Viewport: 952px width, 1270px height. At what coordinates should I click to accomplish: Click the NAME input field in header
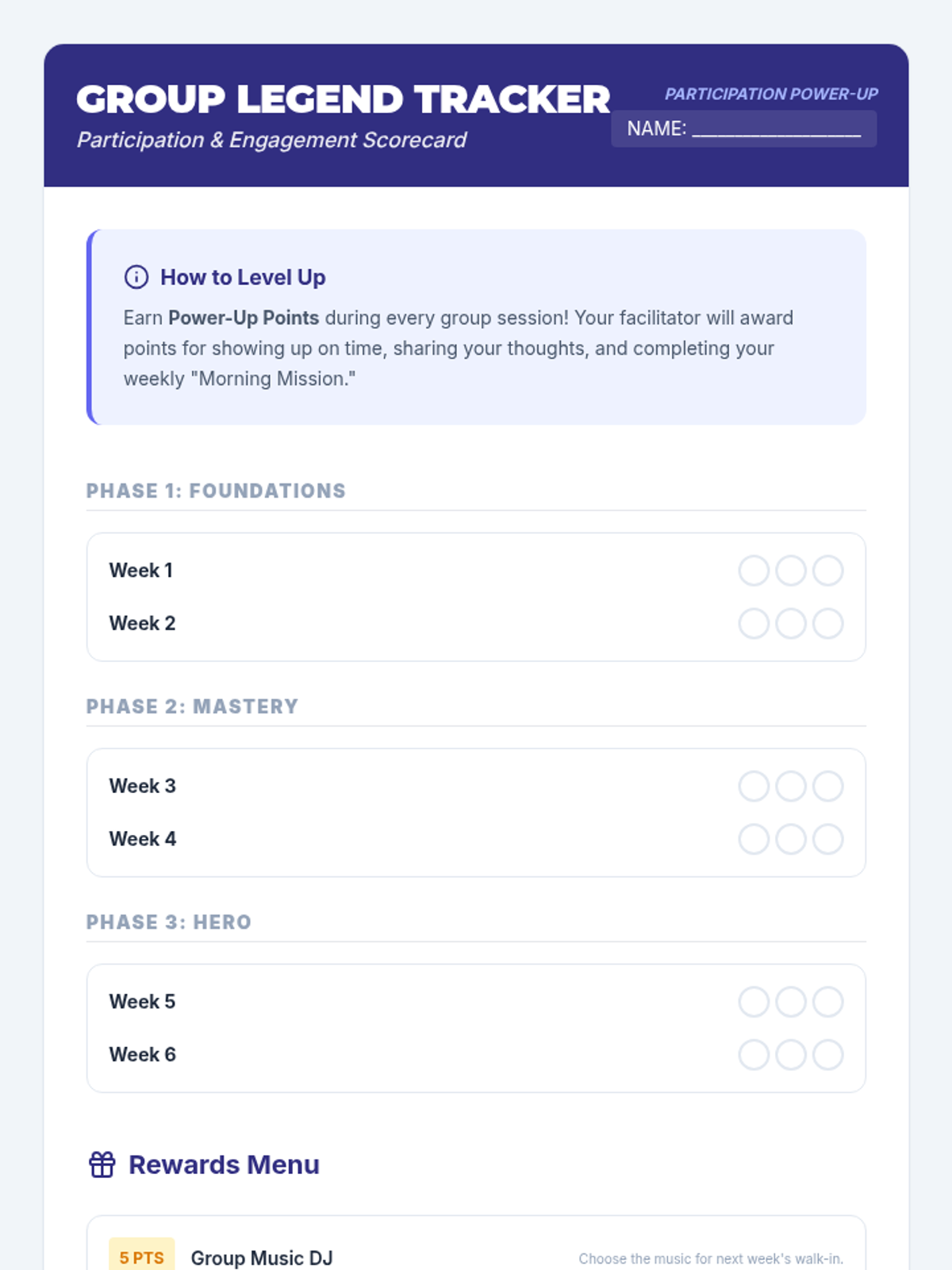click(743, 129)
